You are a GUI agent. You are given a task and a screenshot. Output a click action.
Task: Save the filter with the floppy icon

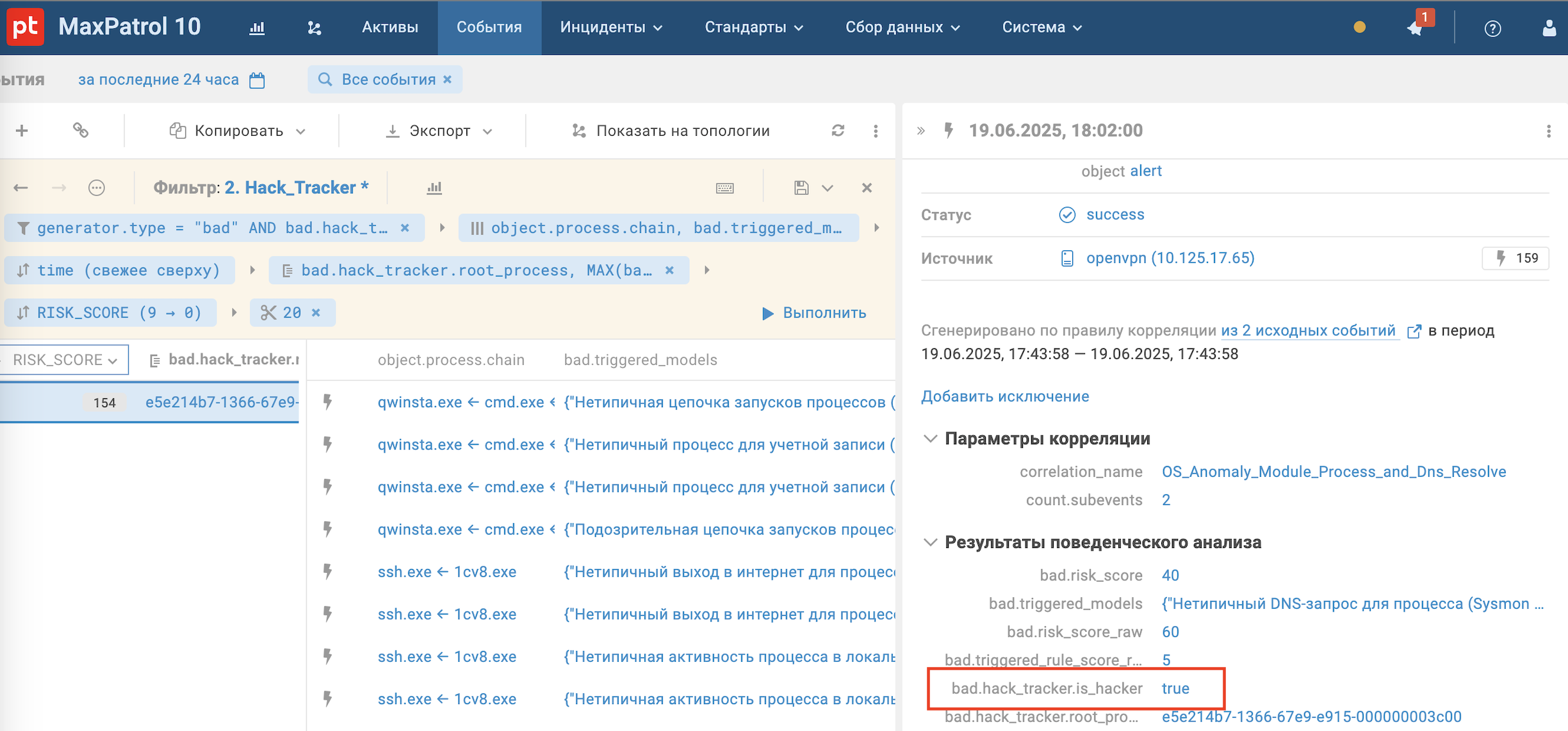(x=801, y=188)
